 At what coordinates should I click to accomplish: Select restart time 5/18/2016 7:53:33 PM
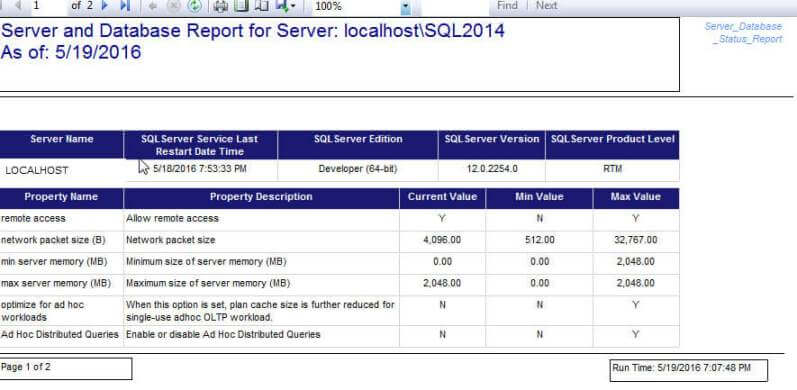click(x=200, y=169)
